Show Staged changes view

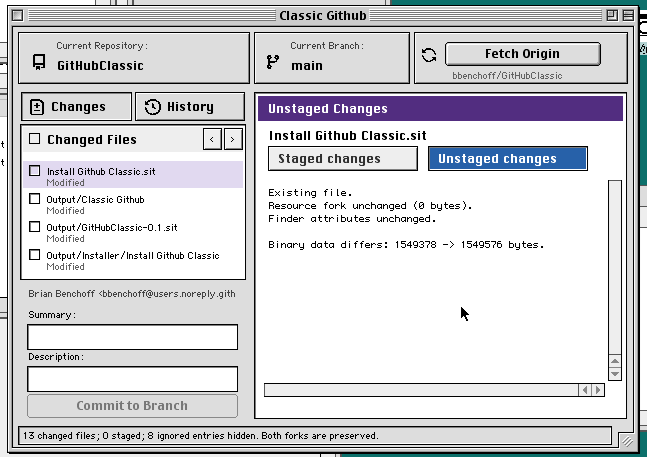342,159
